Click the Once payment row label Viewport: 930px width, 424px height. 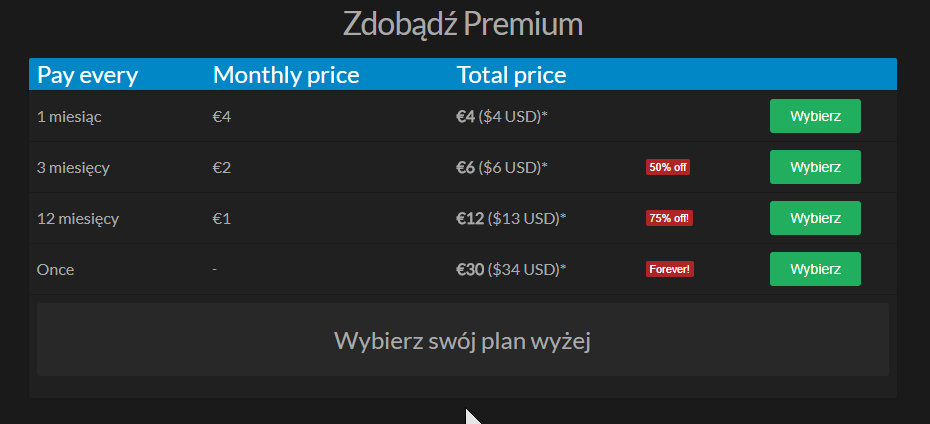pos(55,270)
